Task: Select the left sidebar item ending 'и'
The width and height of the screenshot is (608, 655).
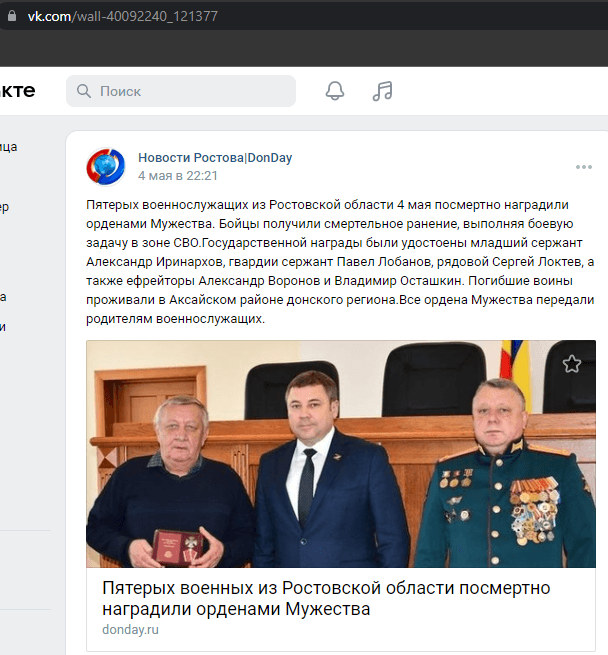Action: (x=3, y=327)
